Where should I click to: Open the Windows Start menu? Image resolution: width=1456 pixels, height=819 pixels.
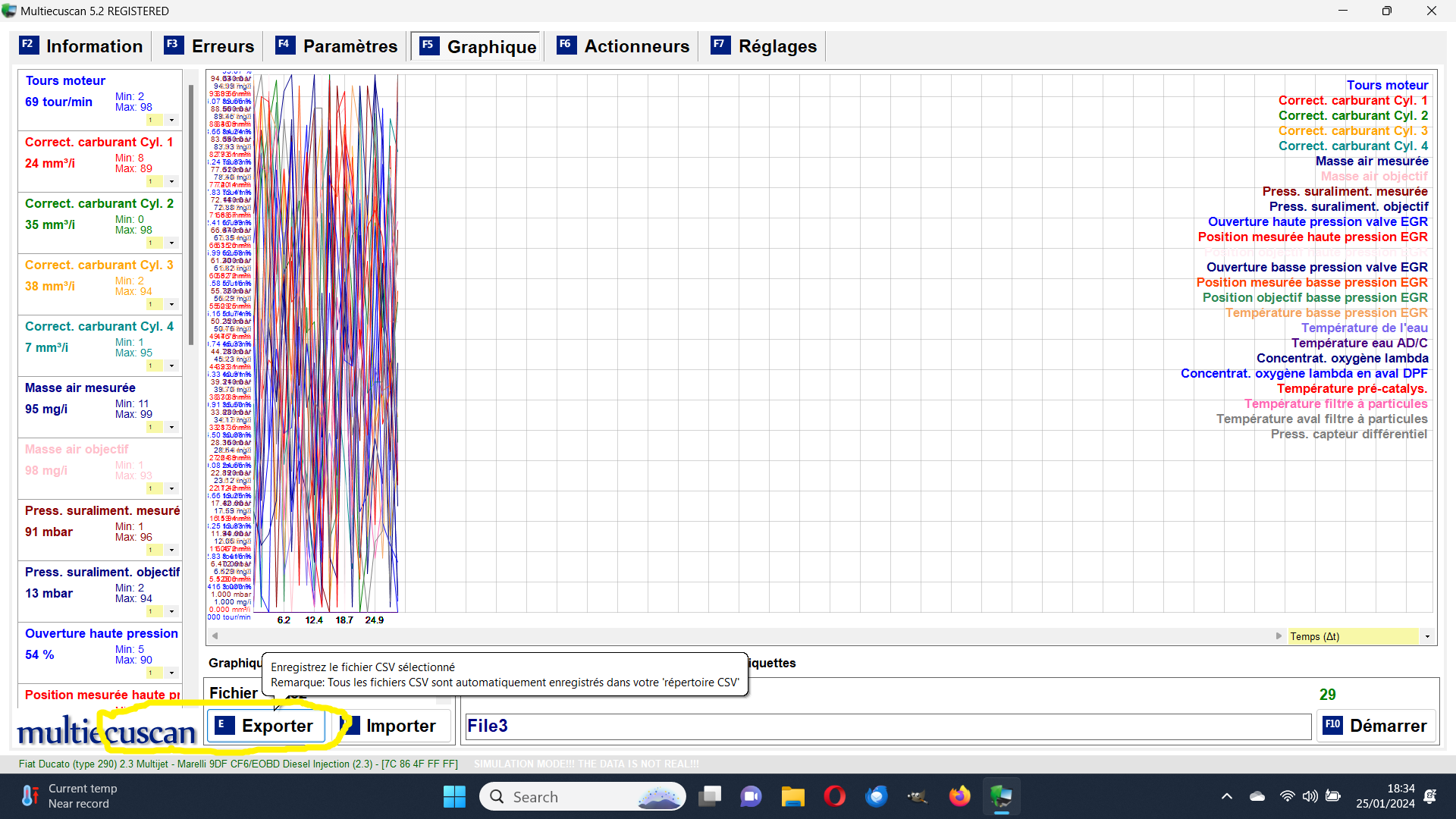454,796
